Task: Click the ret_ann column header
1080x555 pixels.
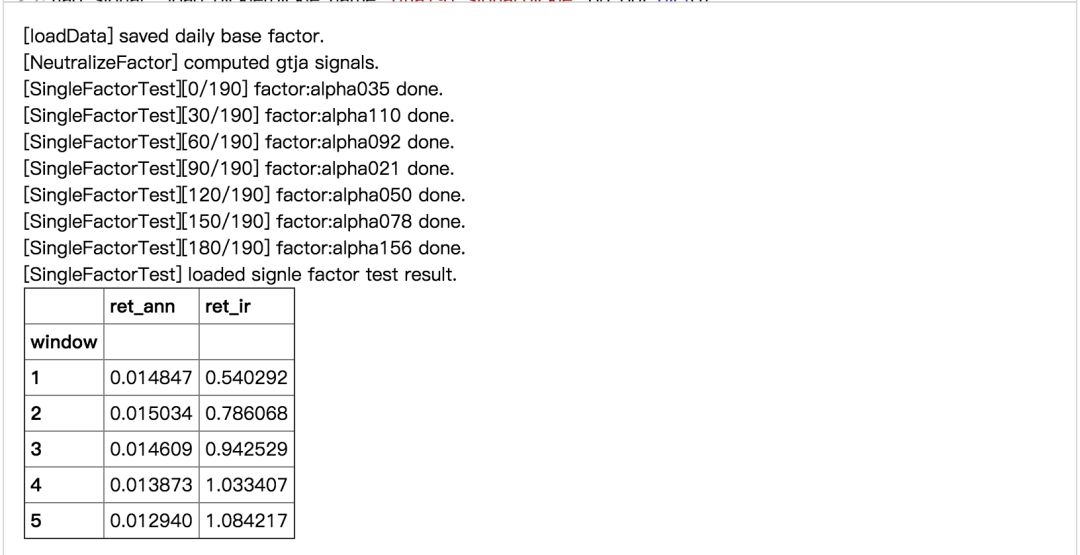Action: point(142,307)
